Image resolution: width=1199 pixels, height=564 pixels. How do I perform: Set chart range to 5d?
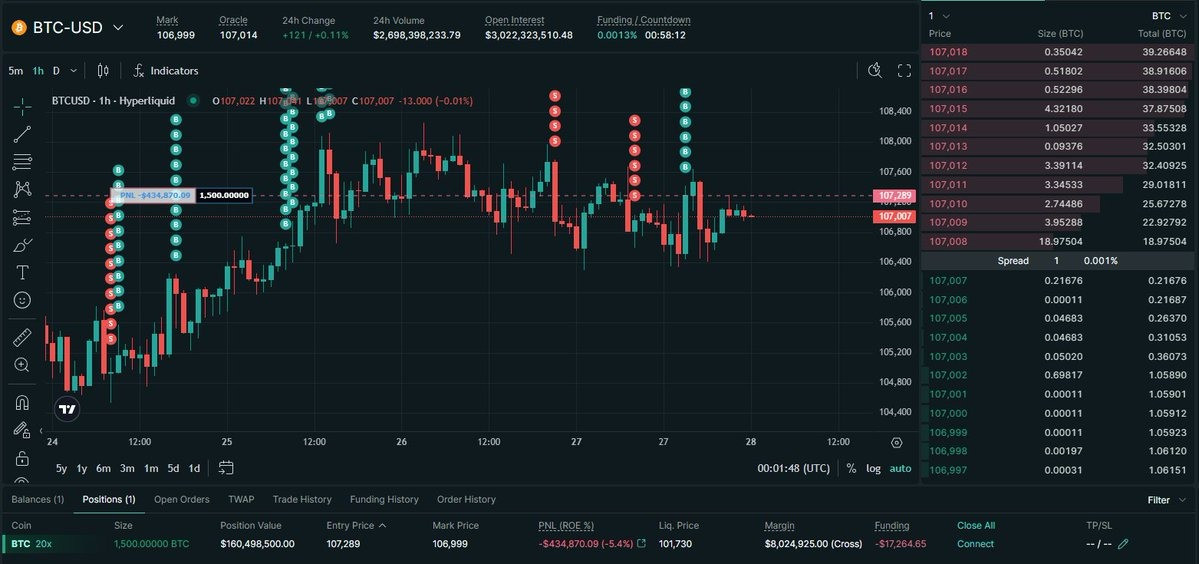click(x=174, y=468)
